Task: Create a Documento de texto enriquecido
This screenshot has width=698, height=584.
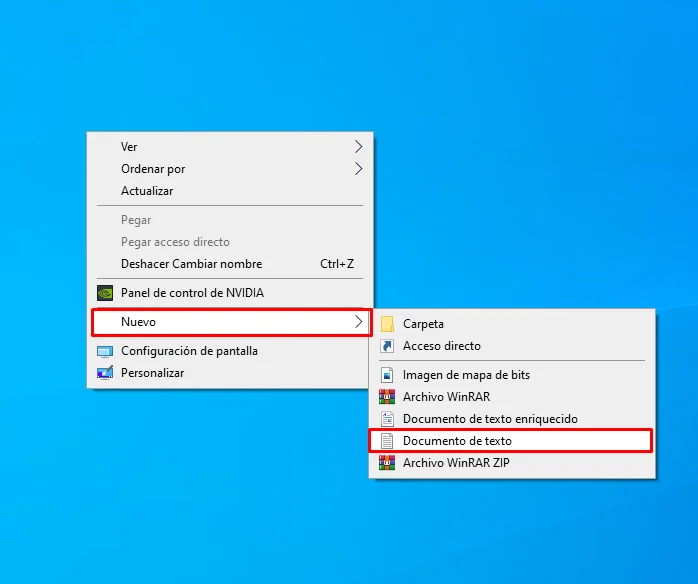Action: coord(512,419)
